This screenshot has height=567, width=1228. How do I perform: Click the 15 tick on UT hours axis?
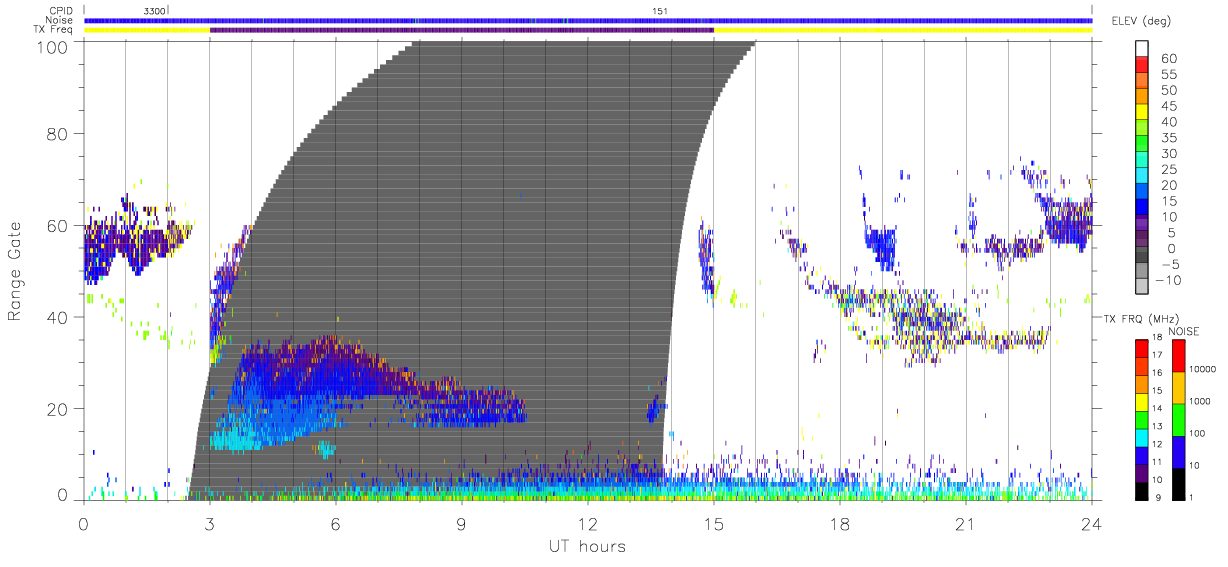point(714,523)
